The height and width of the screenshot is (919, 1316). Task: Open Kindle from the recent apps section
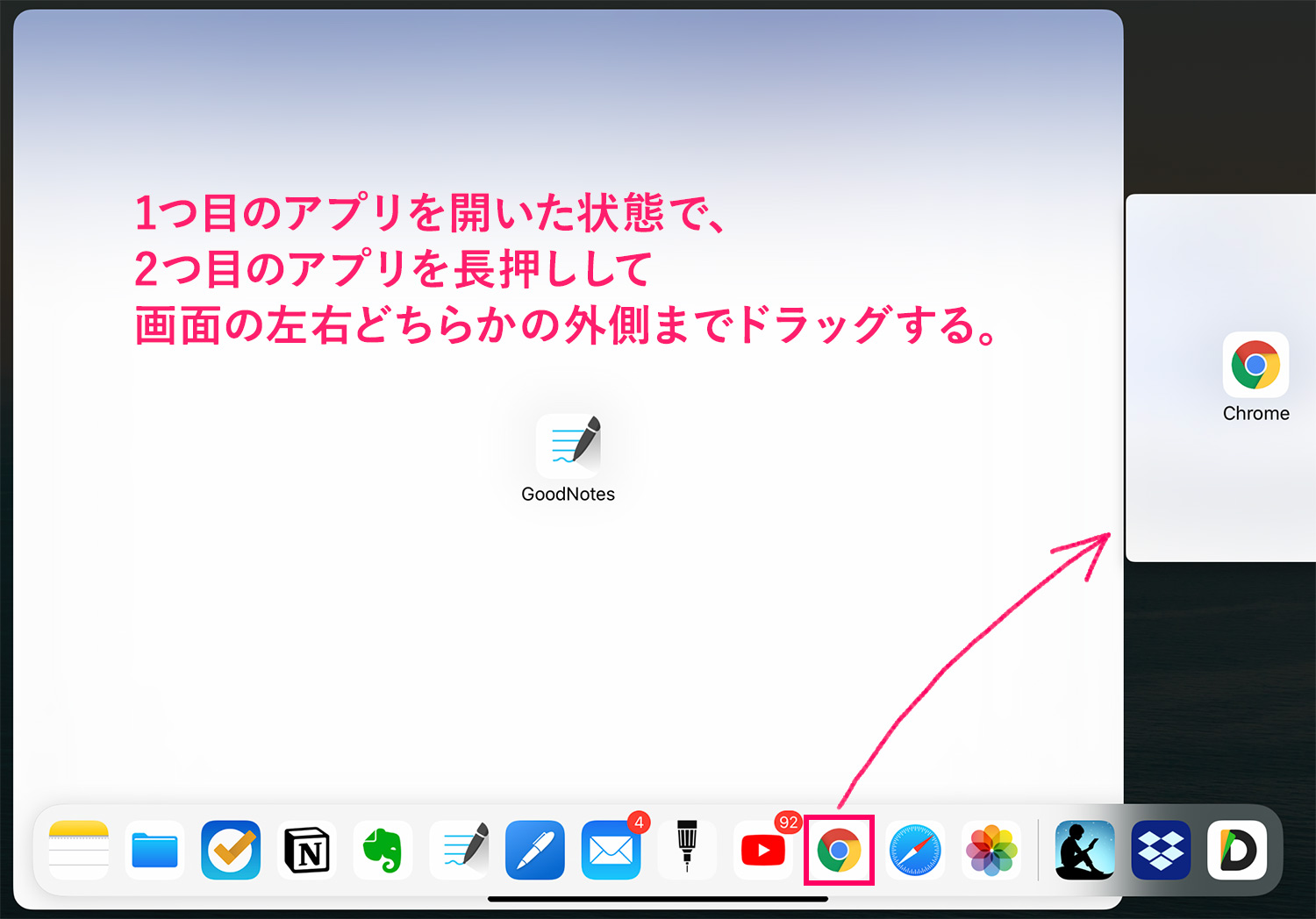click(1085, 850)
